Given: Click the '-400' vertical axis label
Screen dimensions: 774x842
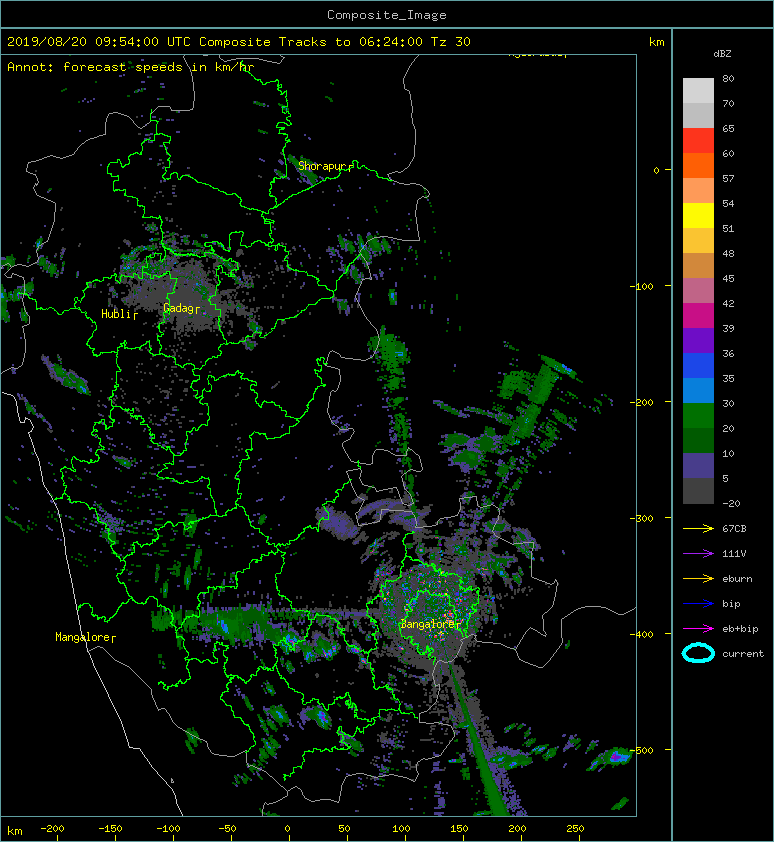Looking at the screenshot, I should click(641, 634).
